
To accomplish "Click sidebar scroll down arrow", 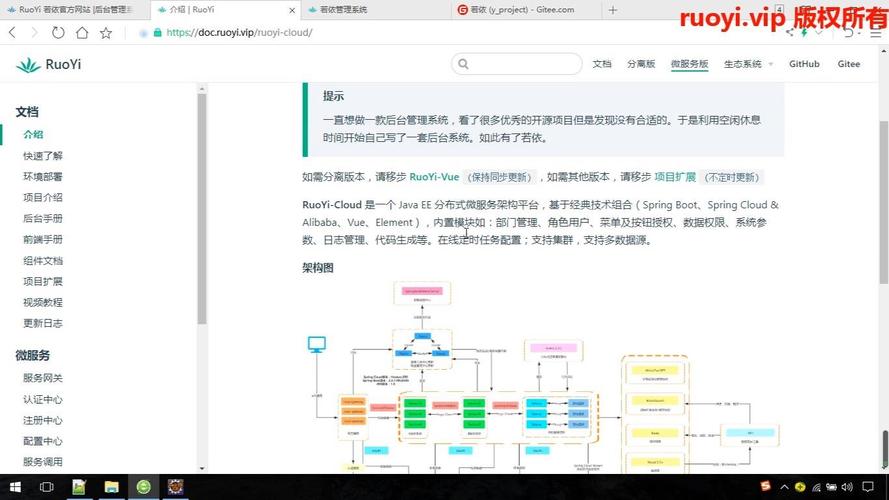I will [202, 469].
